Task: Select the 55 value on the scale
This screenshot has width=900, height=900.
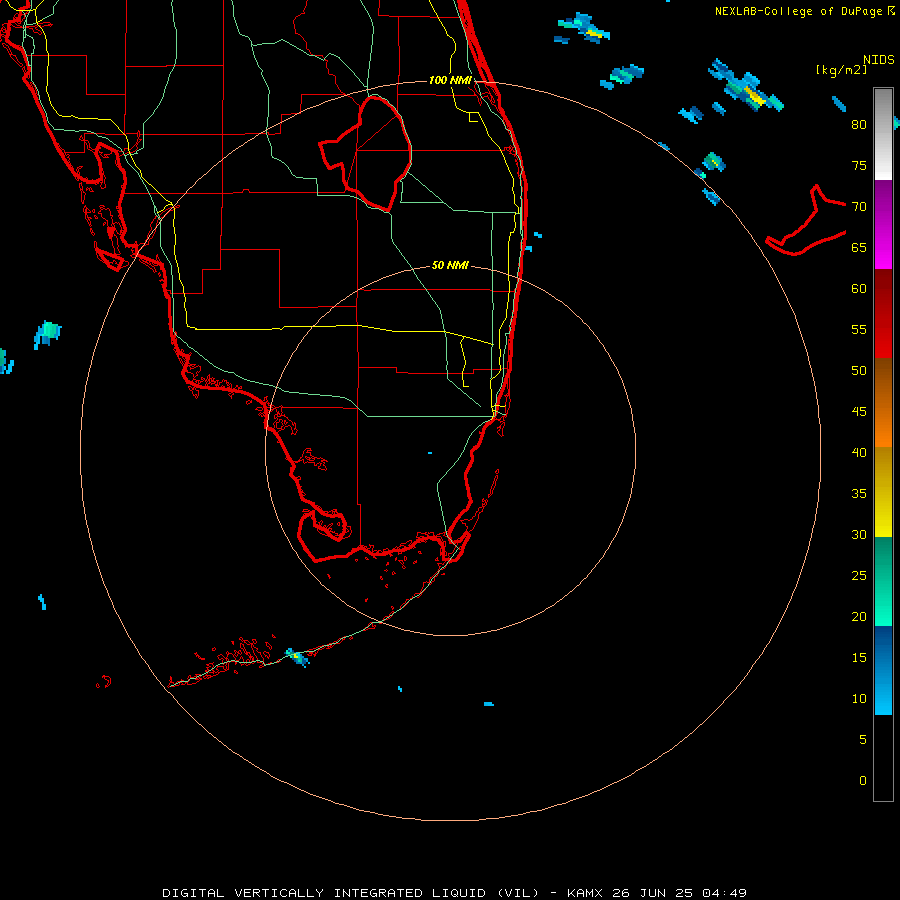Action: (859, 329)
